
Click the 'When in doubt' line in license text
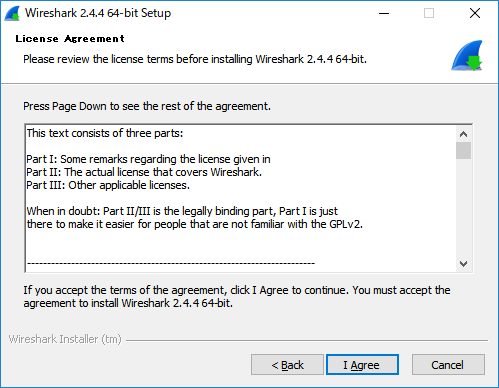182,211
